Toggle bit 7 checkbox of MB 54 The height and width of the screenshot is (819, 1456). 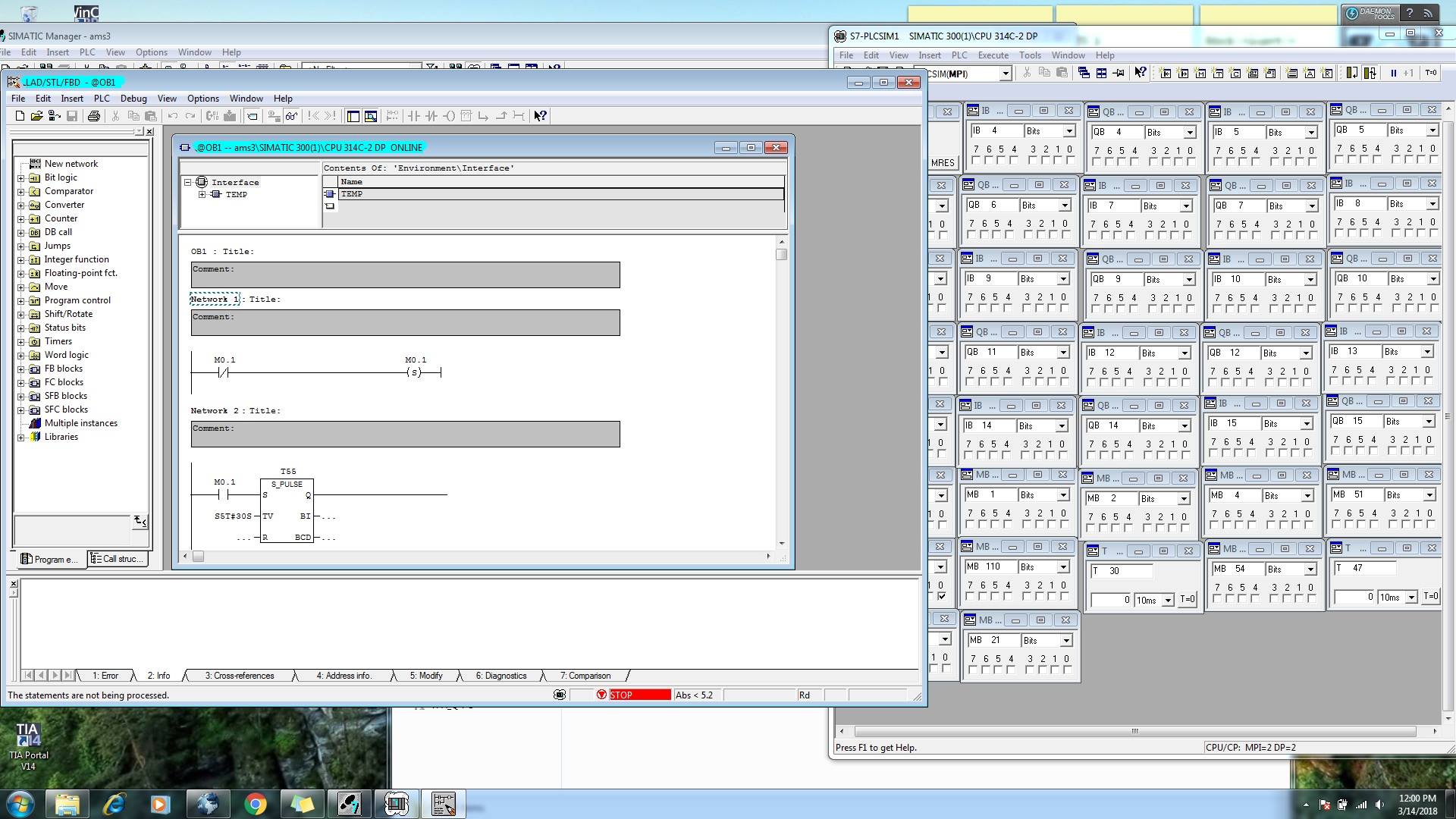(1218, 598)
